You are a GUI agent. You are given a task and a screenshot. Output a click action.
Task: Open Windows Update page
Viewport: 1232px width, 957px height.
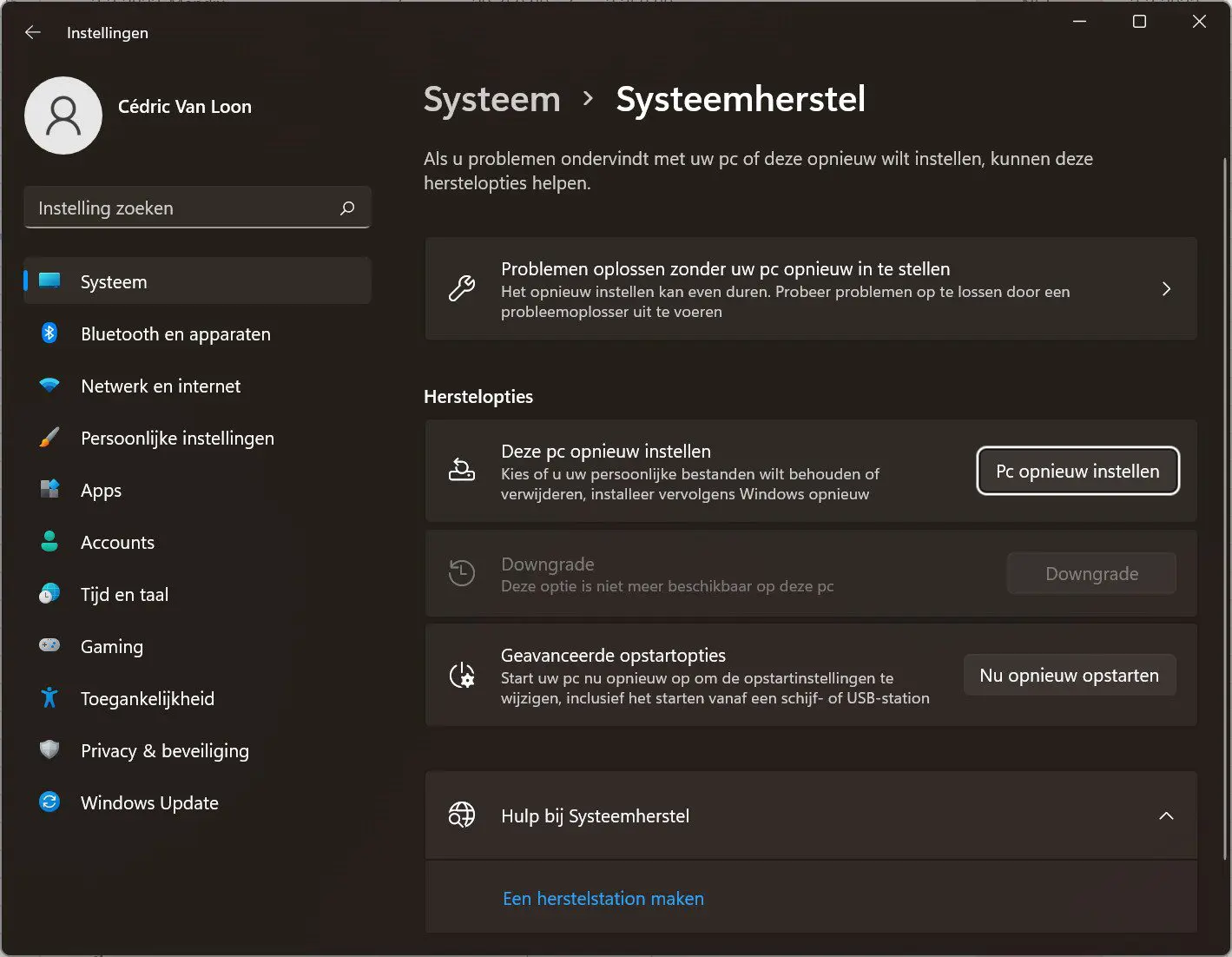point(198,802)
